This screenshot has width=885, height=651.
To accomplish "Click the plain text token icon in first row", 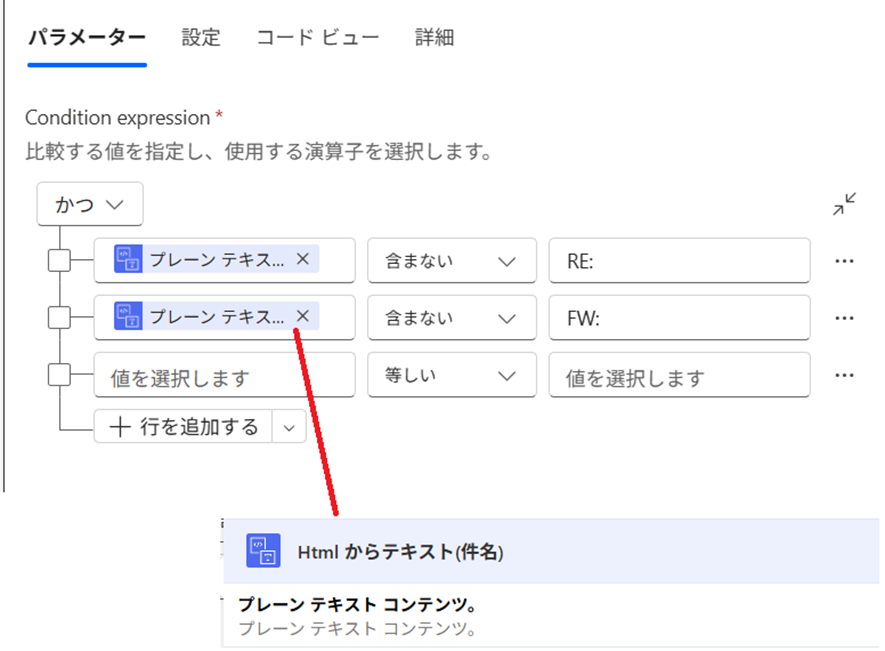I will click(x=129, y=260).
